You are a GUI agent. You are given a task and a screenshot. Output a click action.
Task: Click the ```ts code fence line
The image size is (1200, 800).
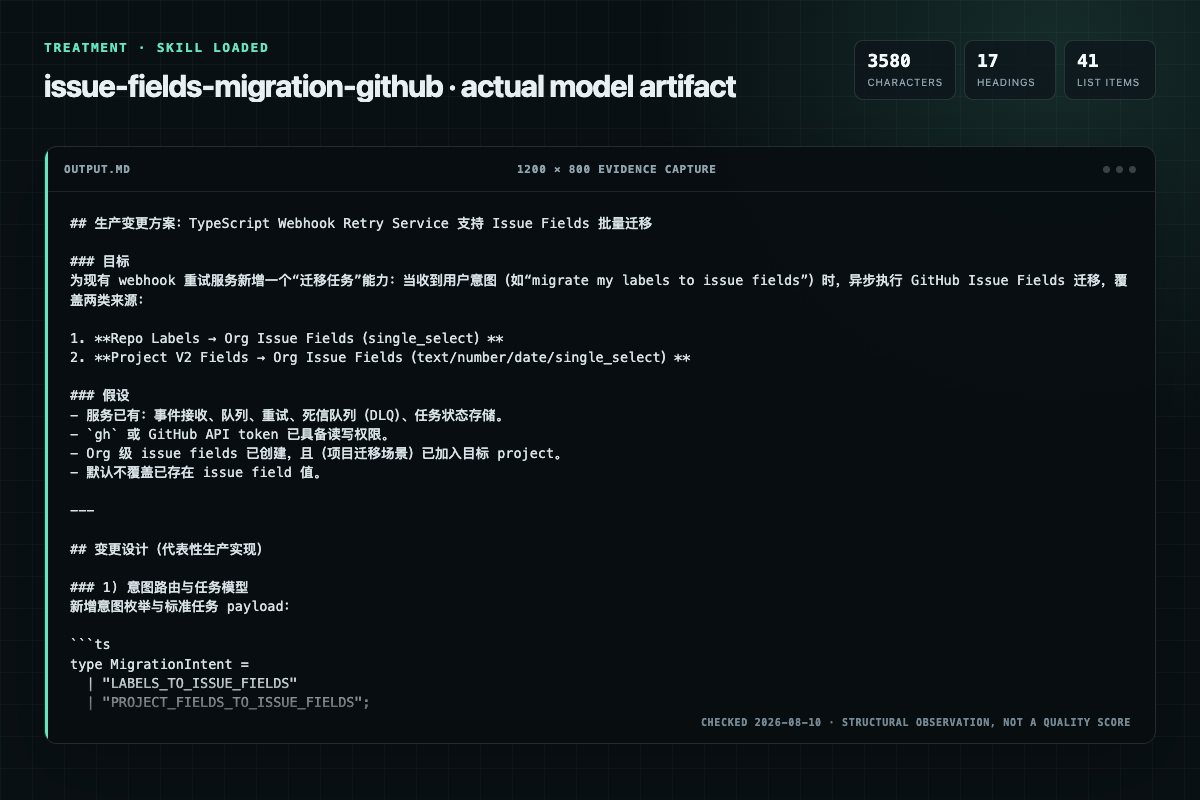(90, 644)
